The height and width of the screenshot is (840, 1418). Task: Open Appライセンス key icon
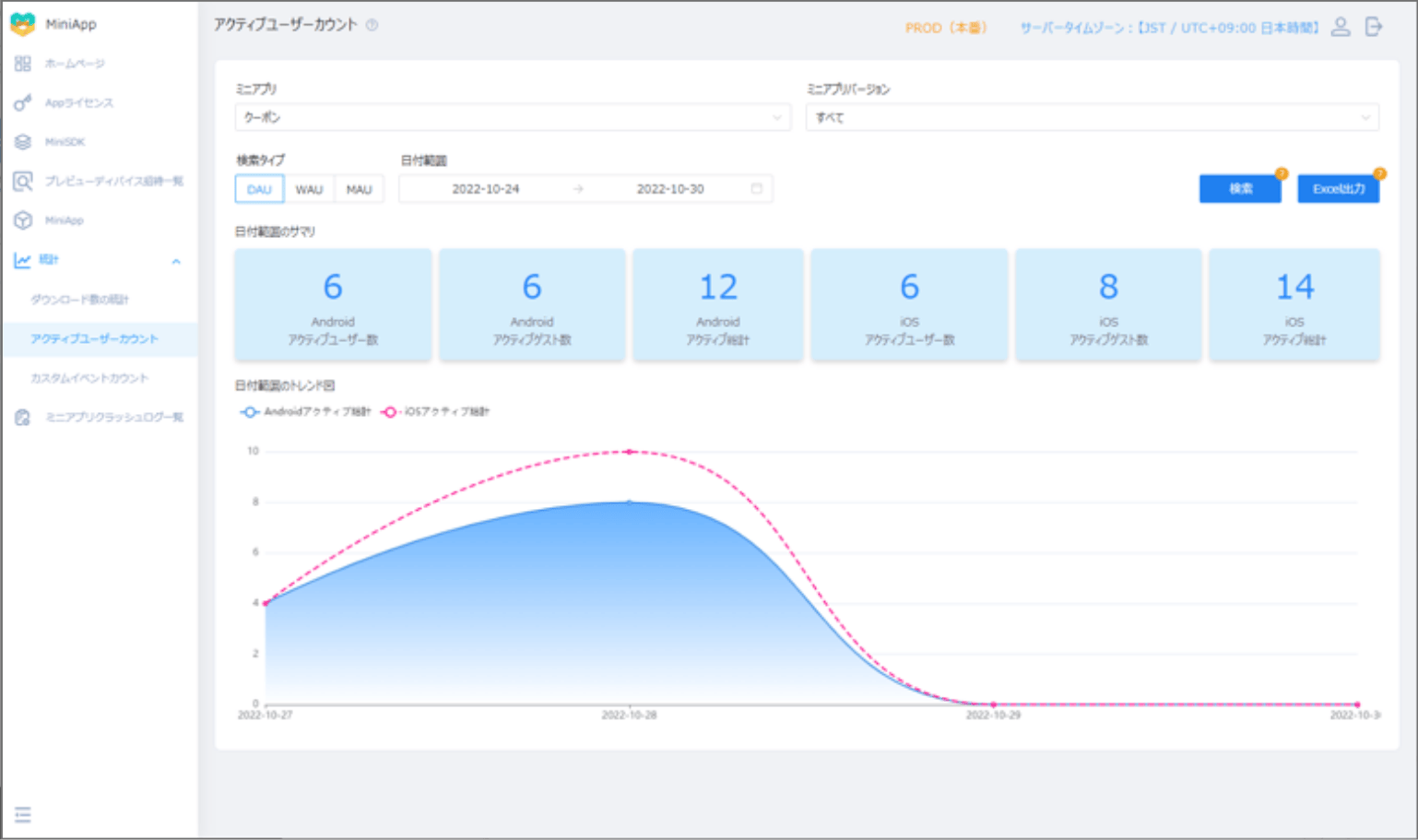pyautogui.click(x=23, y=102)
